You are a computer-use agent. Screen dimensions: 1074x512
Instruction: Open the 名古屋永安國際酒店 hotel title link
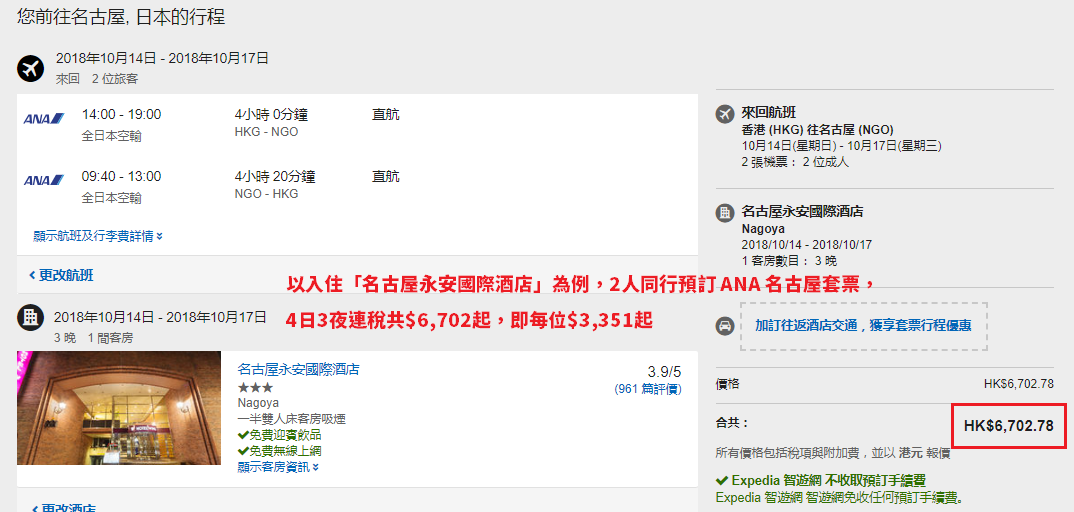[299, 370]
